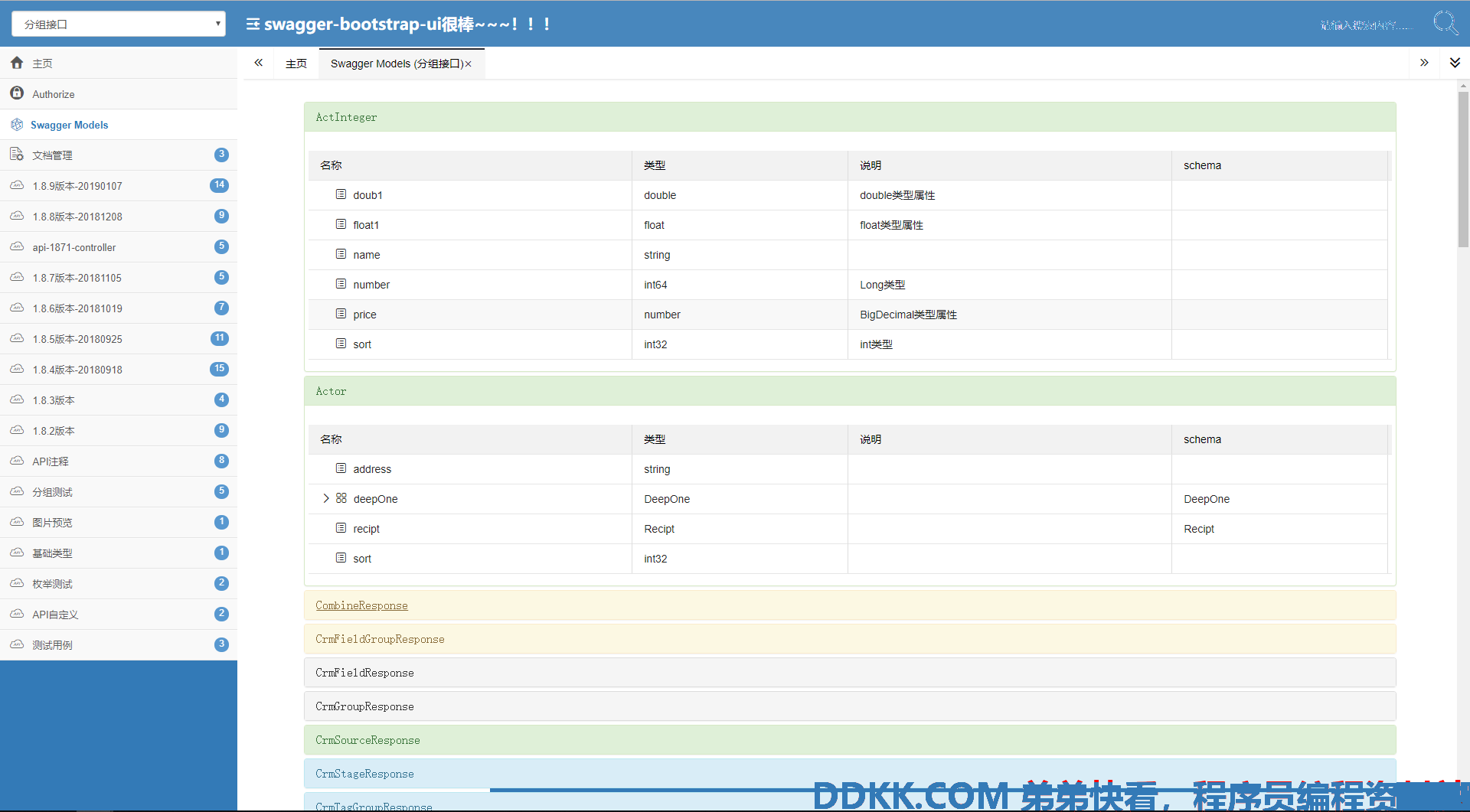Open the 主页 sidebar item

(119, 64)
